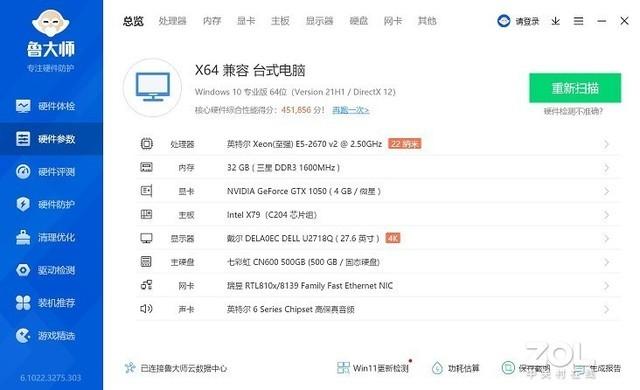Open 硬件体检 in the sidebar

pyautogui.click(x=46, y=106)
